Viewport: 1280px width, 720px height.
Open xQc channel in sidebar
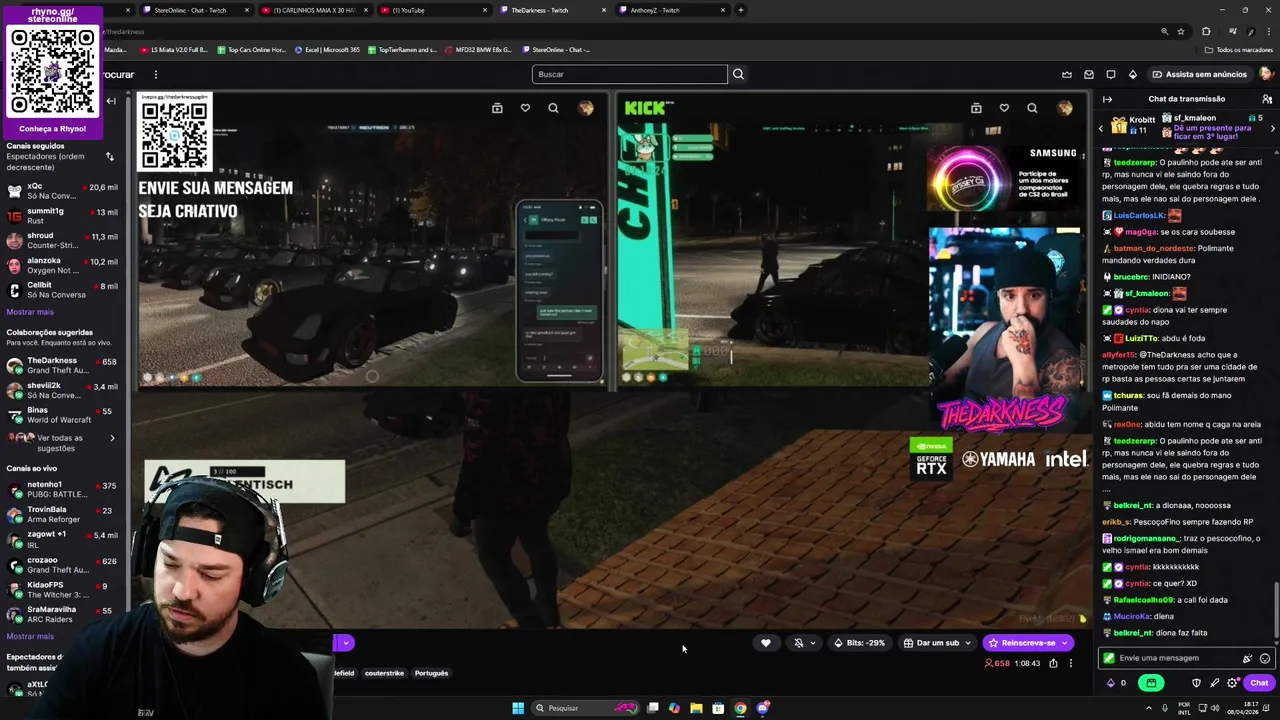(x=62, y=190)
